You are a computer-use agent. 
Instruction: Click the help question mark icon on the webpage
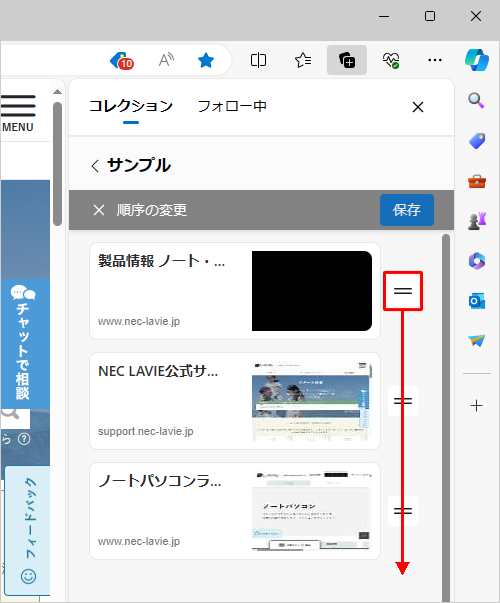coord(24,439)
